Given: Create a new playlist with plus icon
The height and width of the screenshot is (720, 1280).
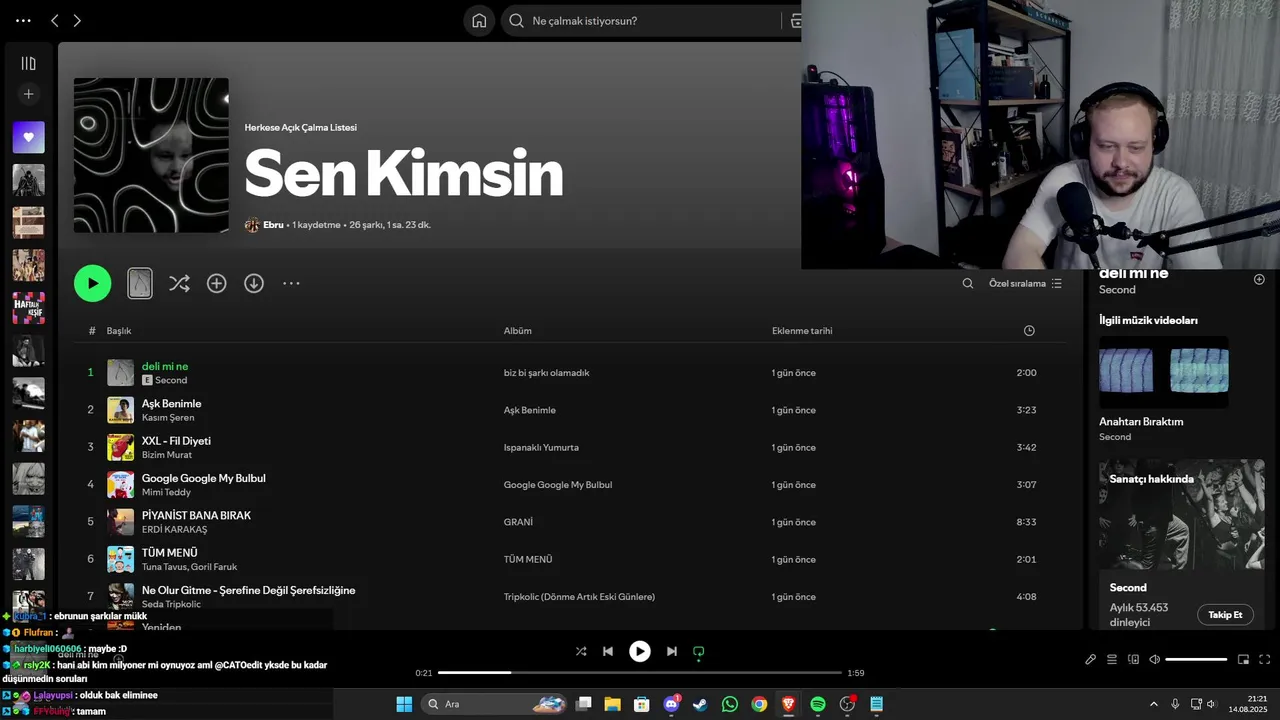Looking at the screenshot, I should pos(28,94).
